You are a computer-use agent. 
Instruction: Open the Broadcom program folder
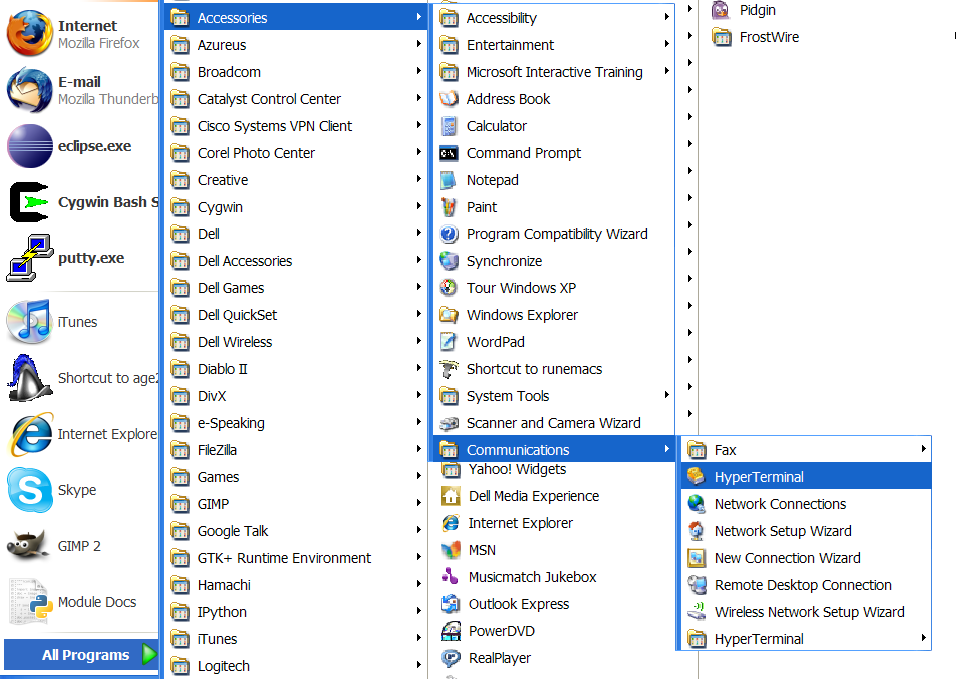[296, 72]
